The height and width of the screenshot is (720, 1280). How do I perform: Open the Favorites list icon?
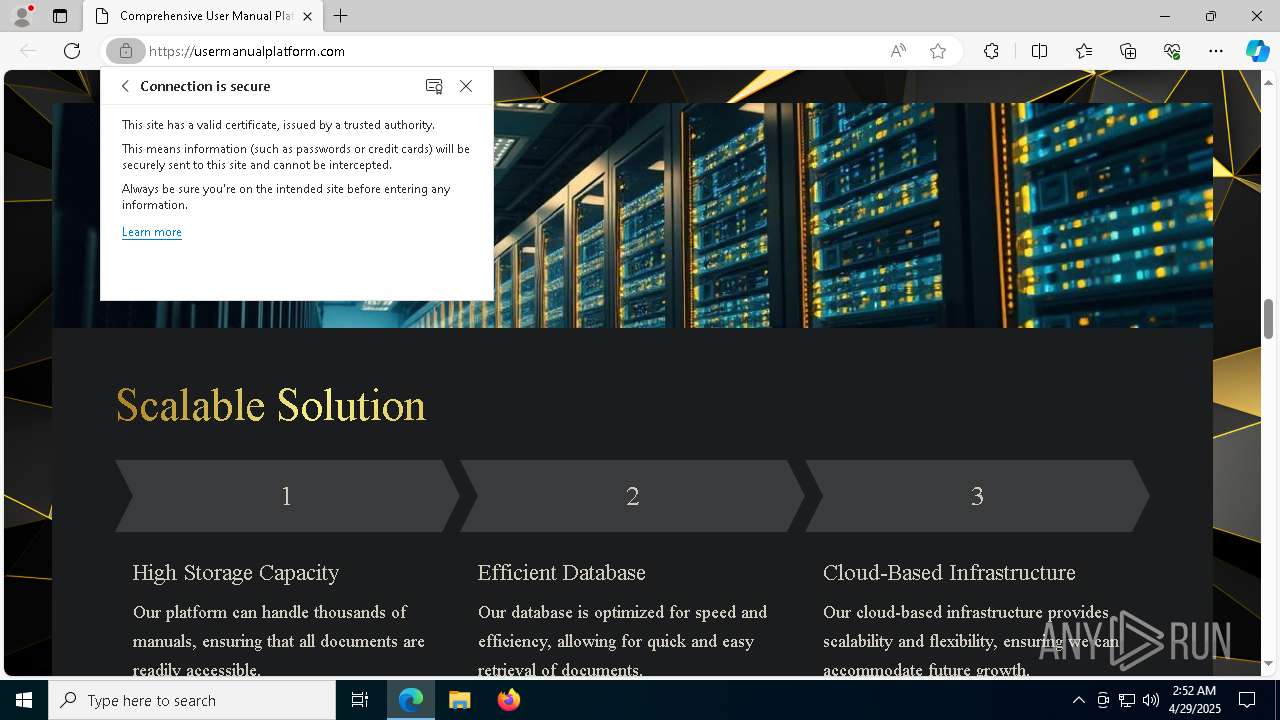point(1084,51)
